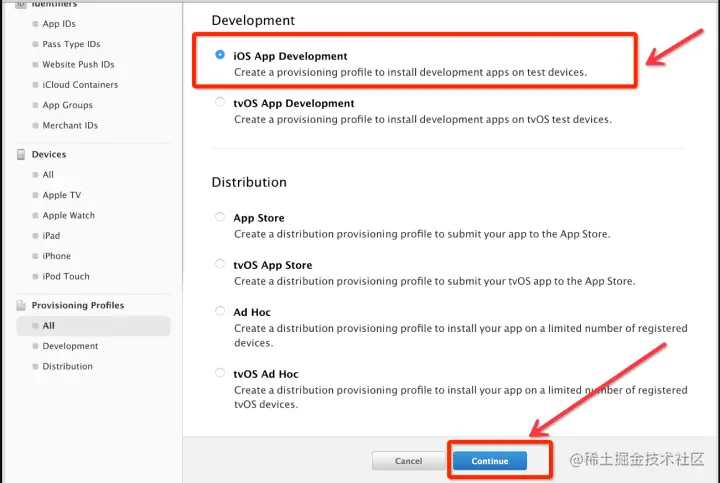This screenshot has height=483, width=720.
Task: Choose App Store distribution radio button
Action: click(x=220, y=217)
